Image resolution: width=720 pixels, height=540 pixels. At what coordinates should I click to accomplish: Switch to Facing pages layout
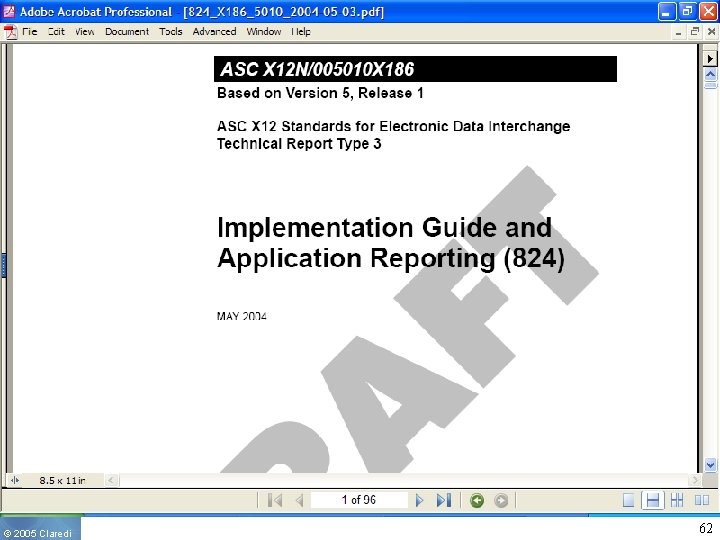click(x=702, y=500)
